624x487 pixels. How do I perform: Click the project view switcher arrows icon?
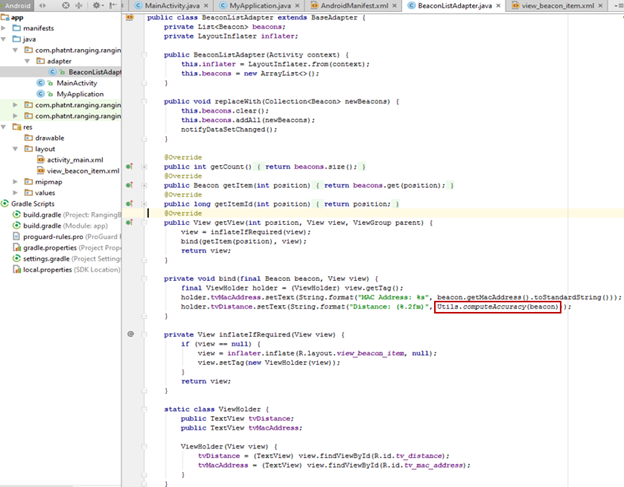[x=42, y=6]
